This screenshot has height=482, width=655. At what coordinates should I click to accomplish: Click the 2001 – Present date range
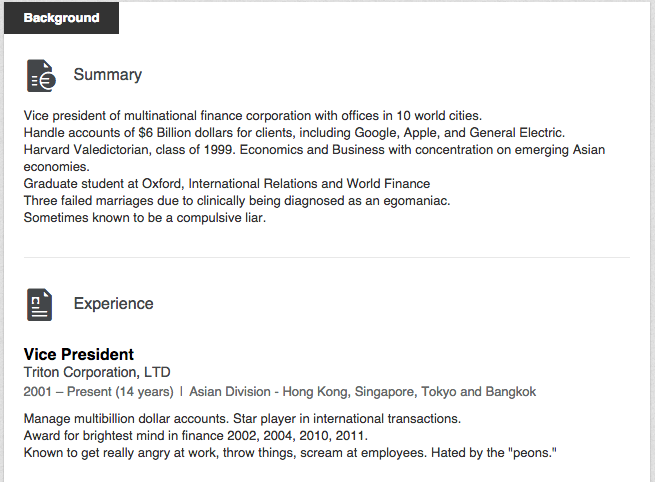[x=97, y=392]
